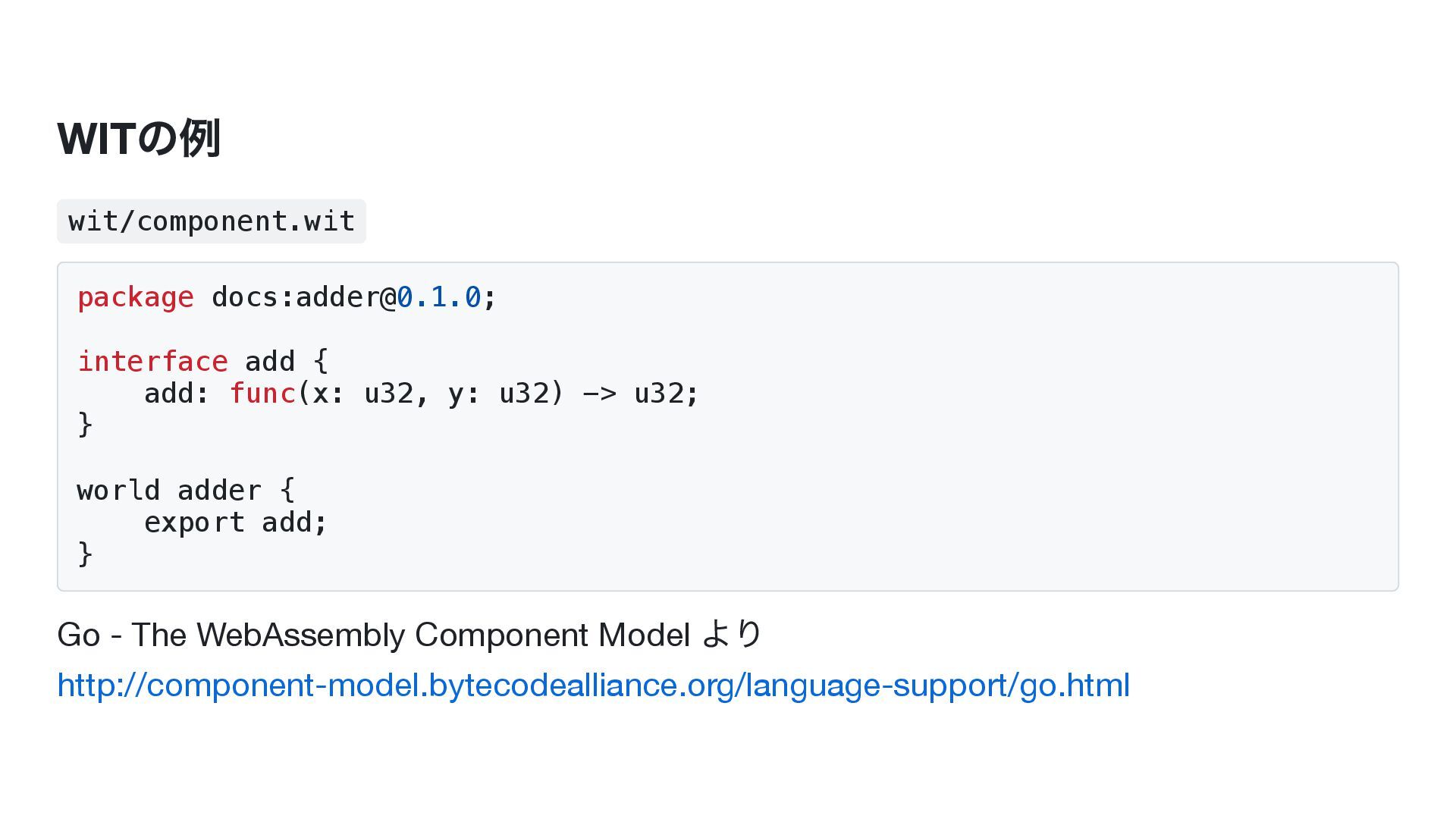Click the semicolon after version 0.1.0

click(490, 297)
